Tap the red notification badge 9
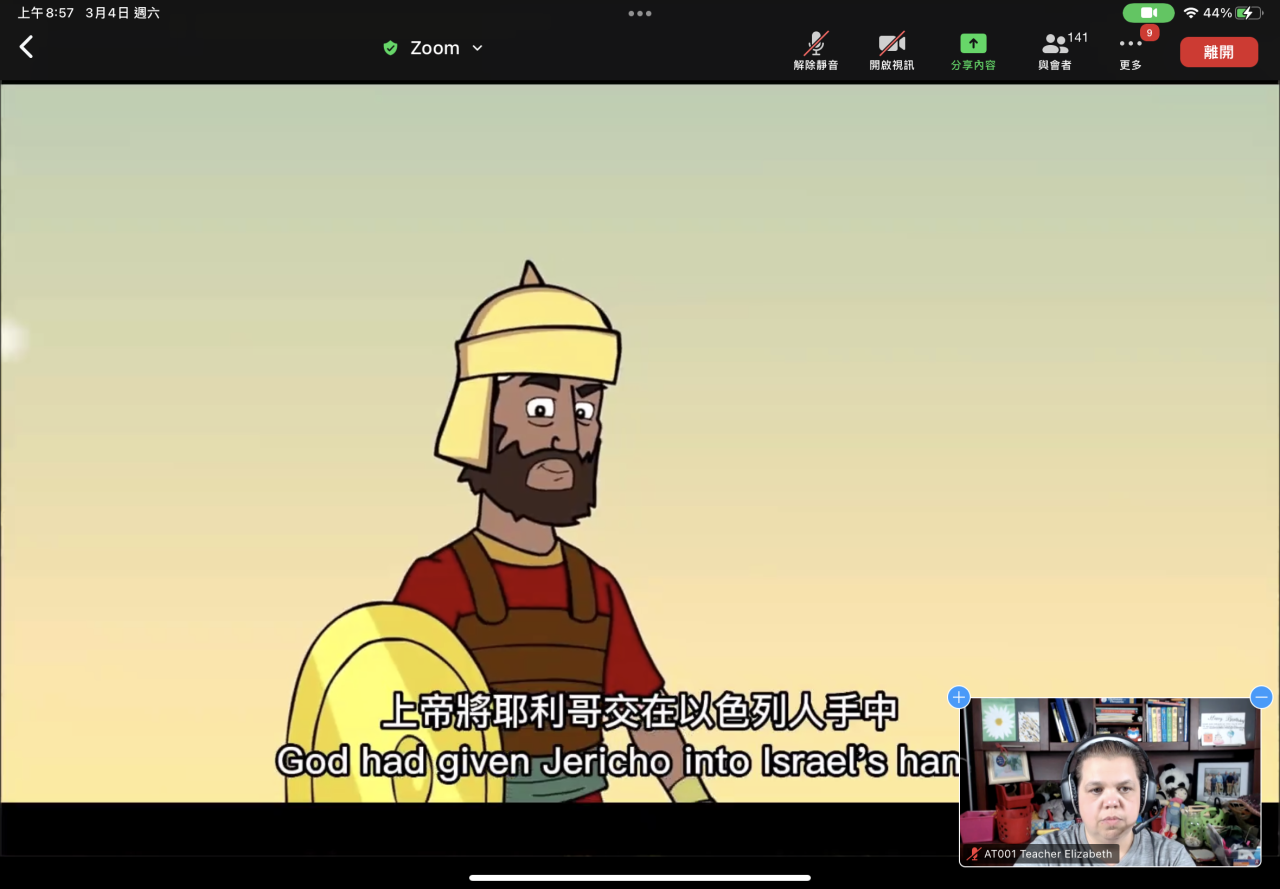This screenshot has width=1280, height=889. point(1150,33)
